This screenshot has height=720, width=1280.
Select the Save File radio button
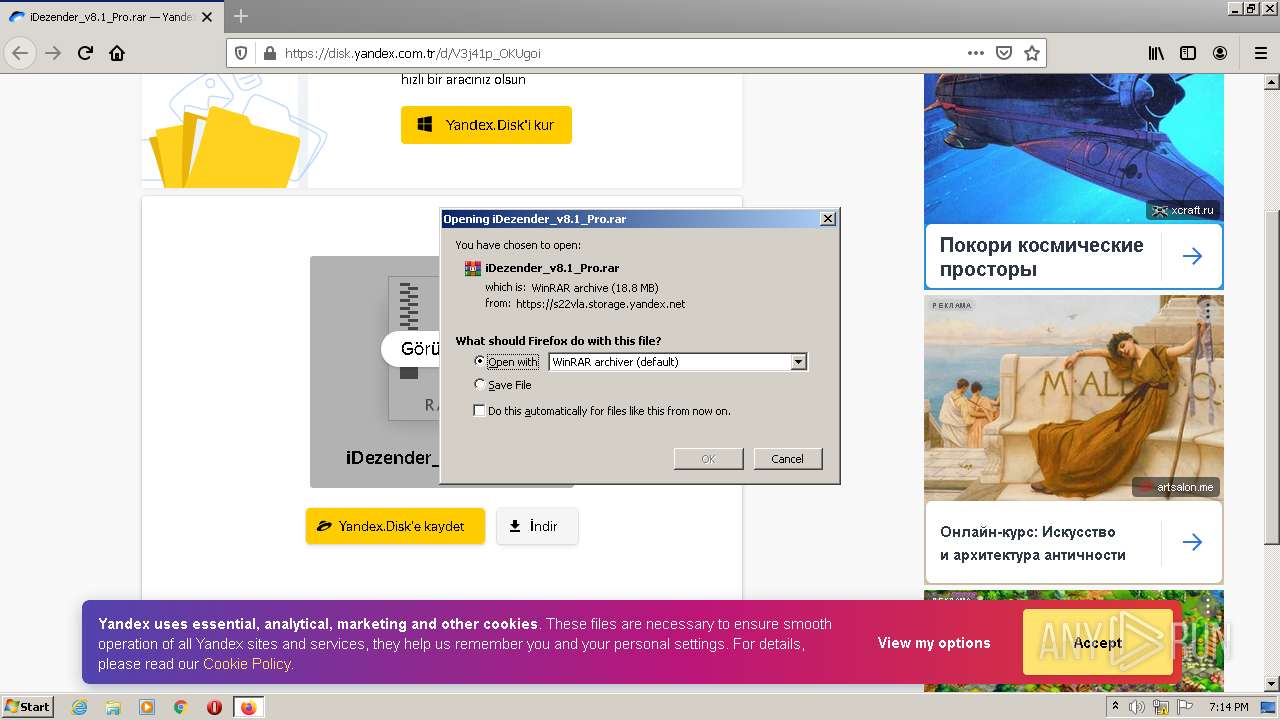pos(480,384)
